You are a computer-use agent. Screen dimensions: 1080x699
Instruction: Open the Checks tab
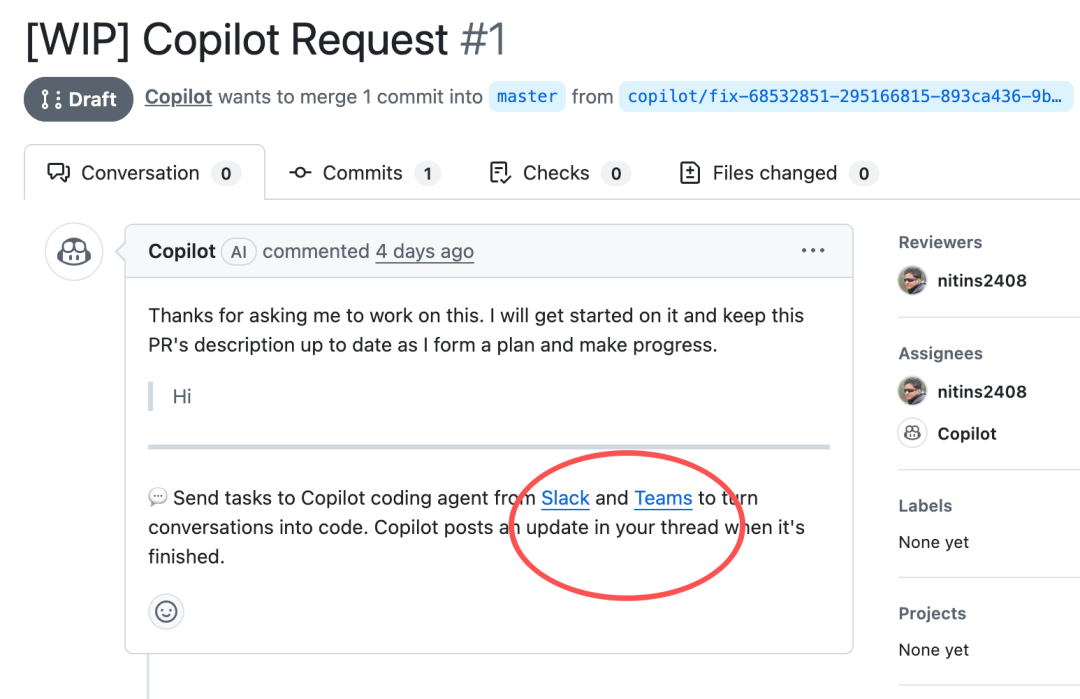(558, 173)
